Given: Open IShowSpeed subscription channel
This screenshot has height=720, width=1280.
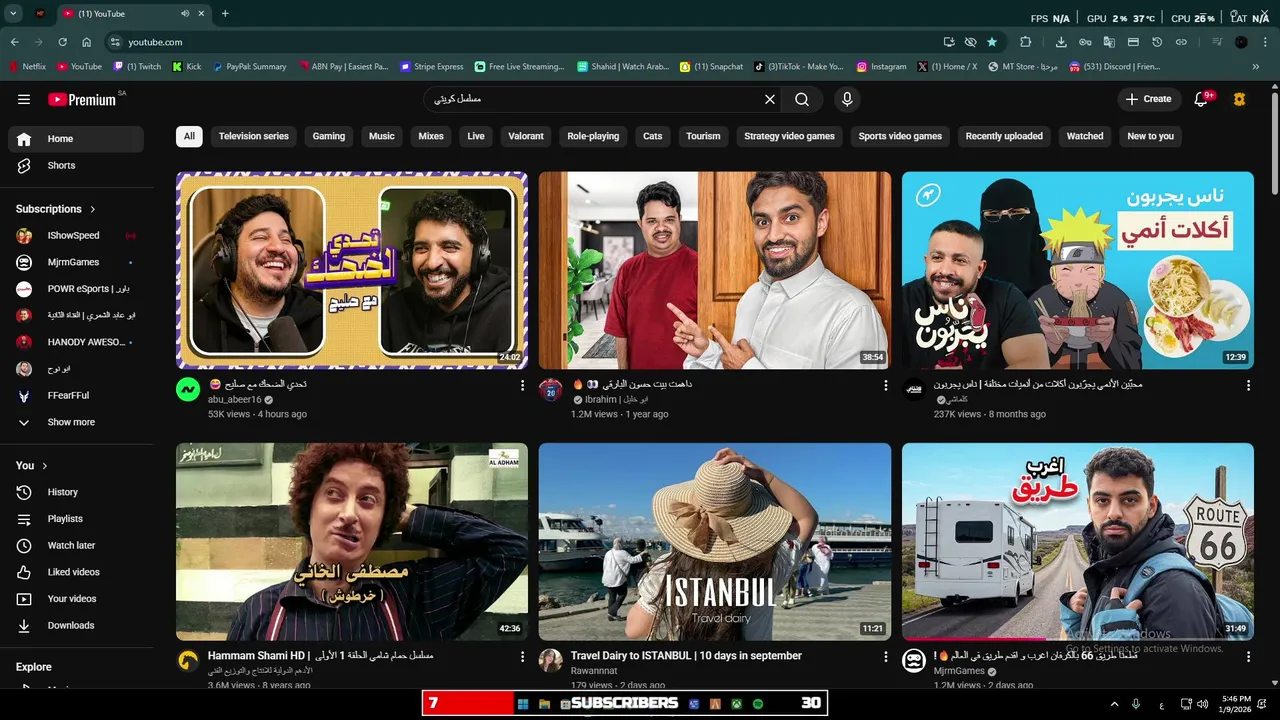Looking at the screenshot, I should (76, 236).
